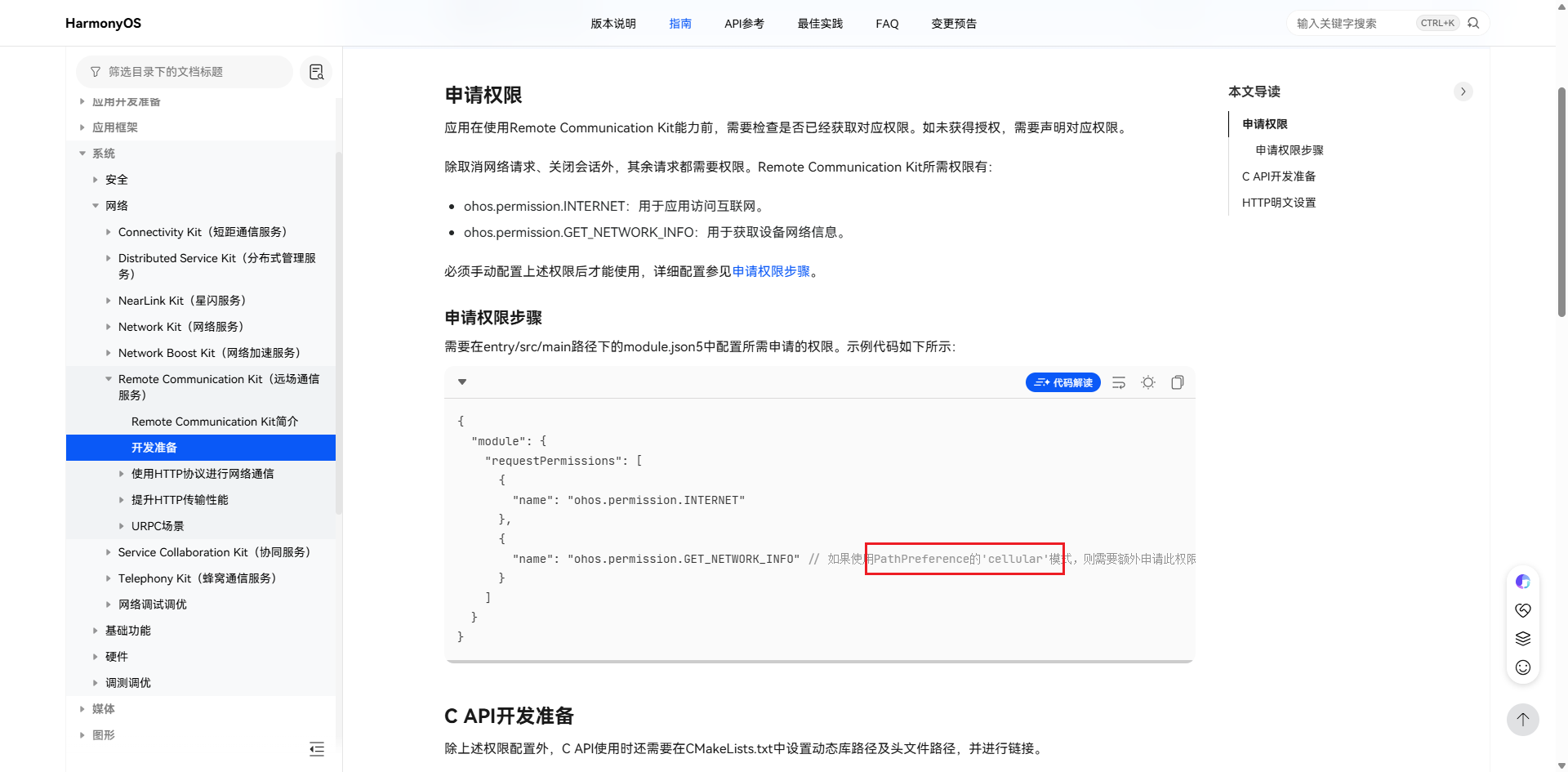Image resolution: width=1568 pixels, height=772 pixels.
Task: Open Telephony Kit entry
Action: (201, 578)
